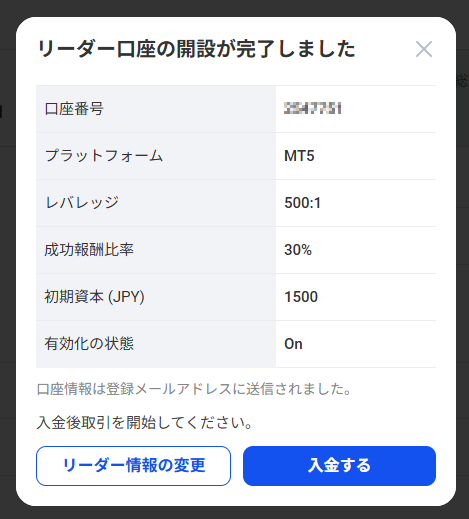Image resolution: width=469 pixels, height=519 pixels.
Task: Select the 30% success fee value
Action: tap(298, 250)
